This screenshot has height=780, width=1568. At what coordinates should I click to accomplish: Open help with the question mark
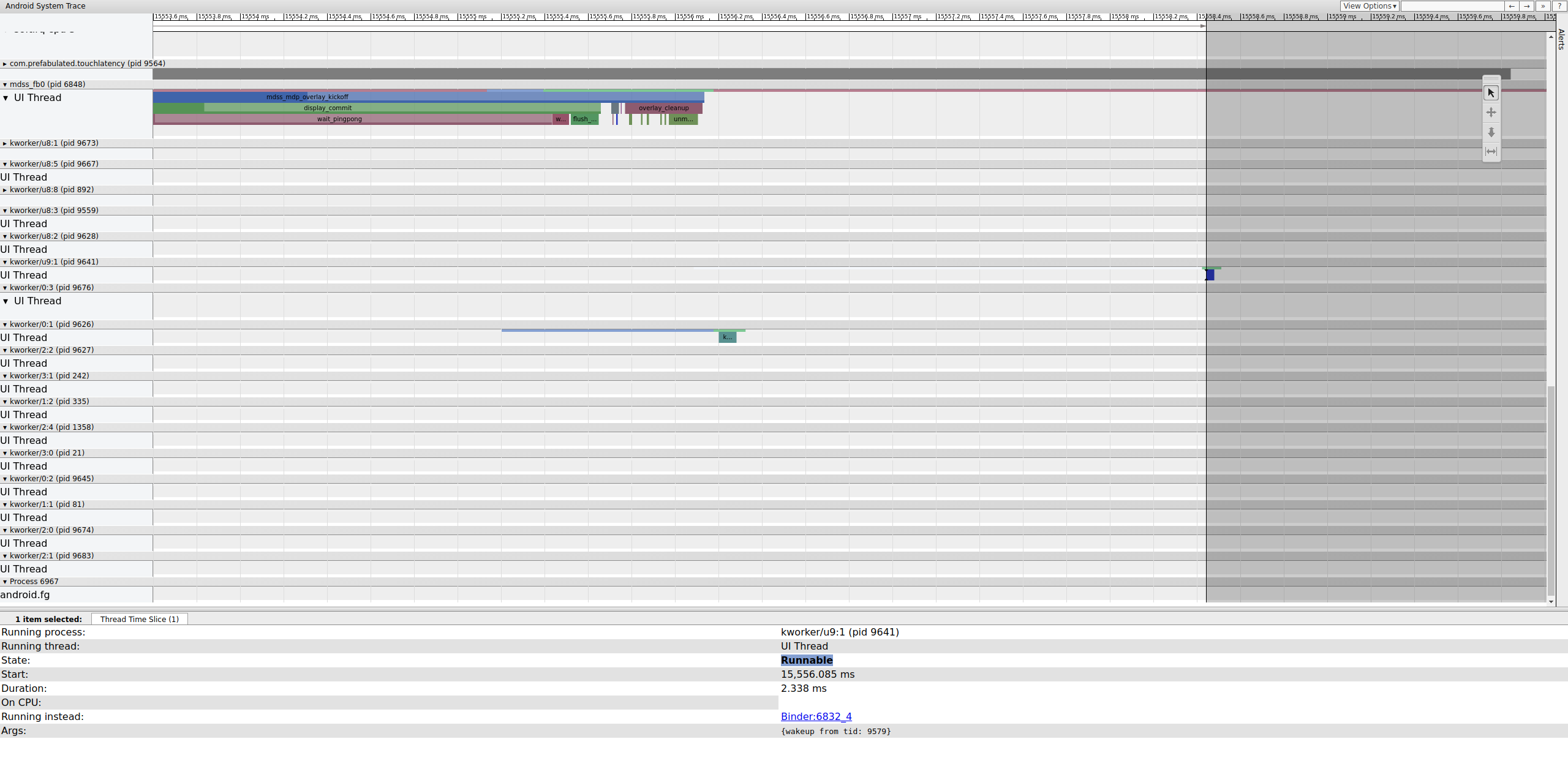click(1559, 6)
